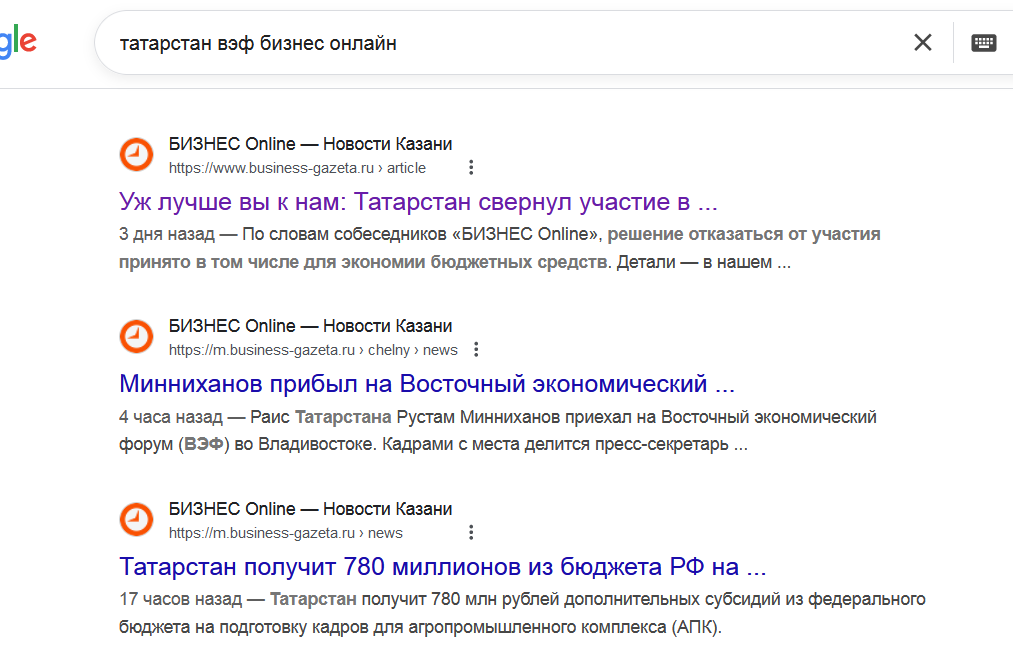Click the favicon of the '780 миллионов' result
The image size is (1013, 665).
click(x=136, y=520)
